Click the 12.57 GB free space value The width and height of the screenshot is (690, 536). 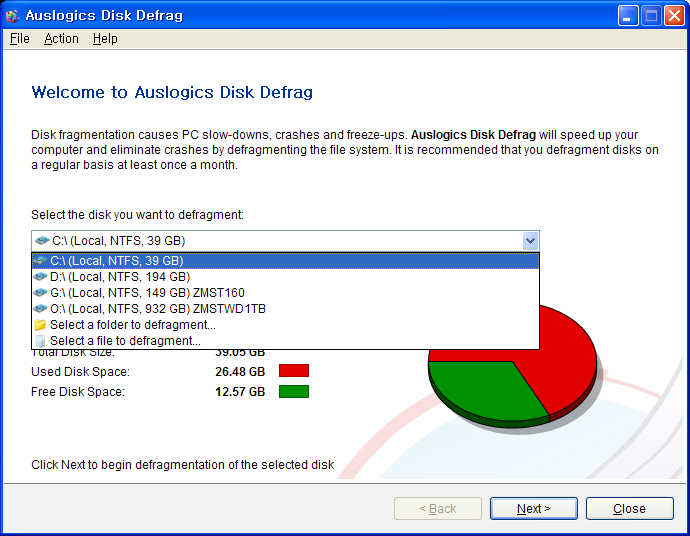[240, 392]
